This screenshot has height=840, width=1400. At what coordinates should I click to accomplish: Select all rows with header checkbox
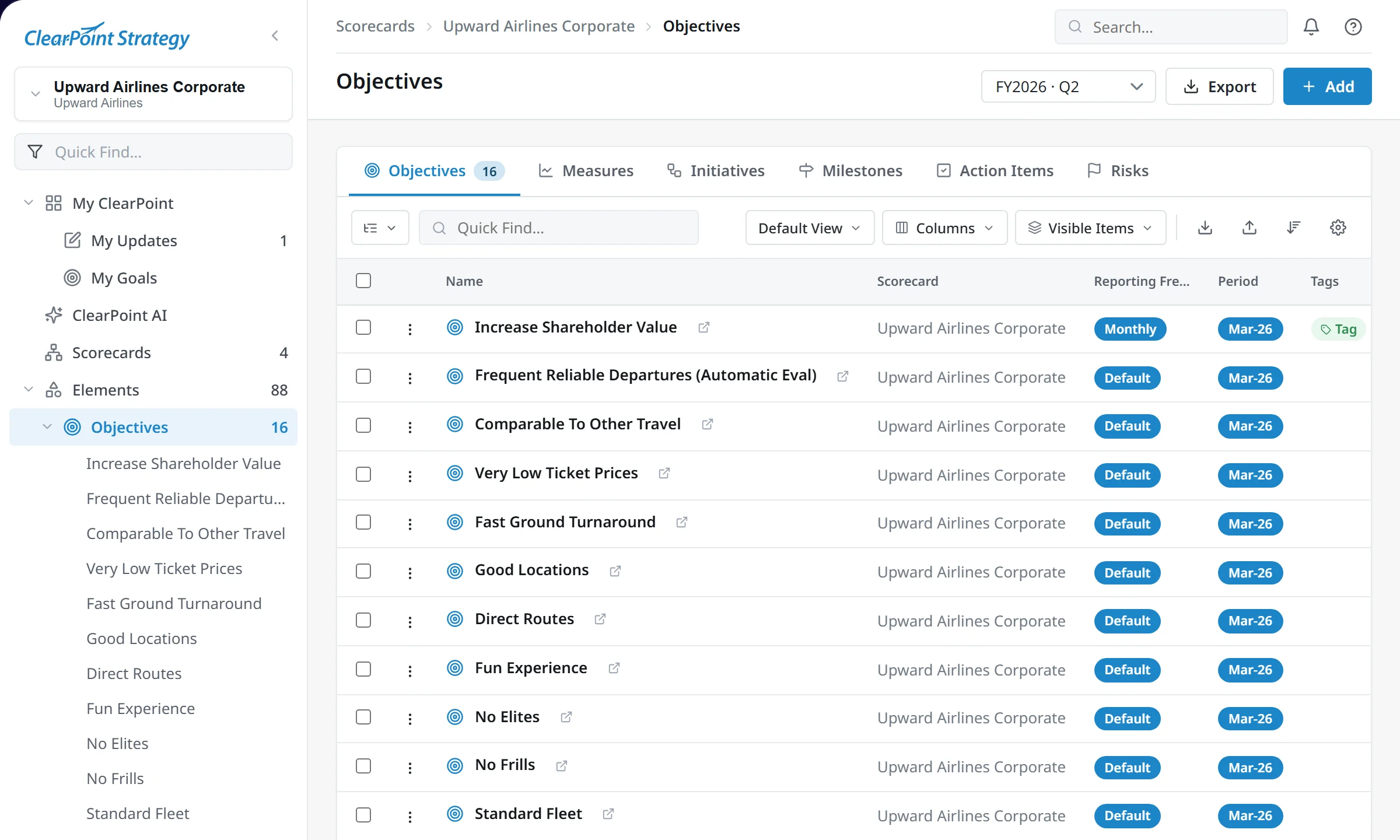(363, 281)
